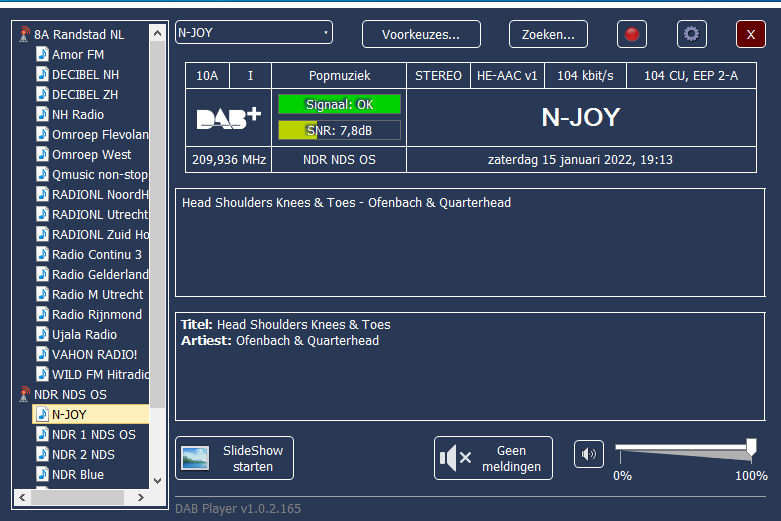This screenshot has width=781, height=521.
Task: Open the Voorkeuzes presets button
Action: [421, 34]
